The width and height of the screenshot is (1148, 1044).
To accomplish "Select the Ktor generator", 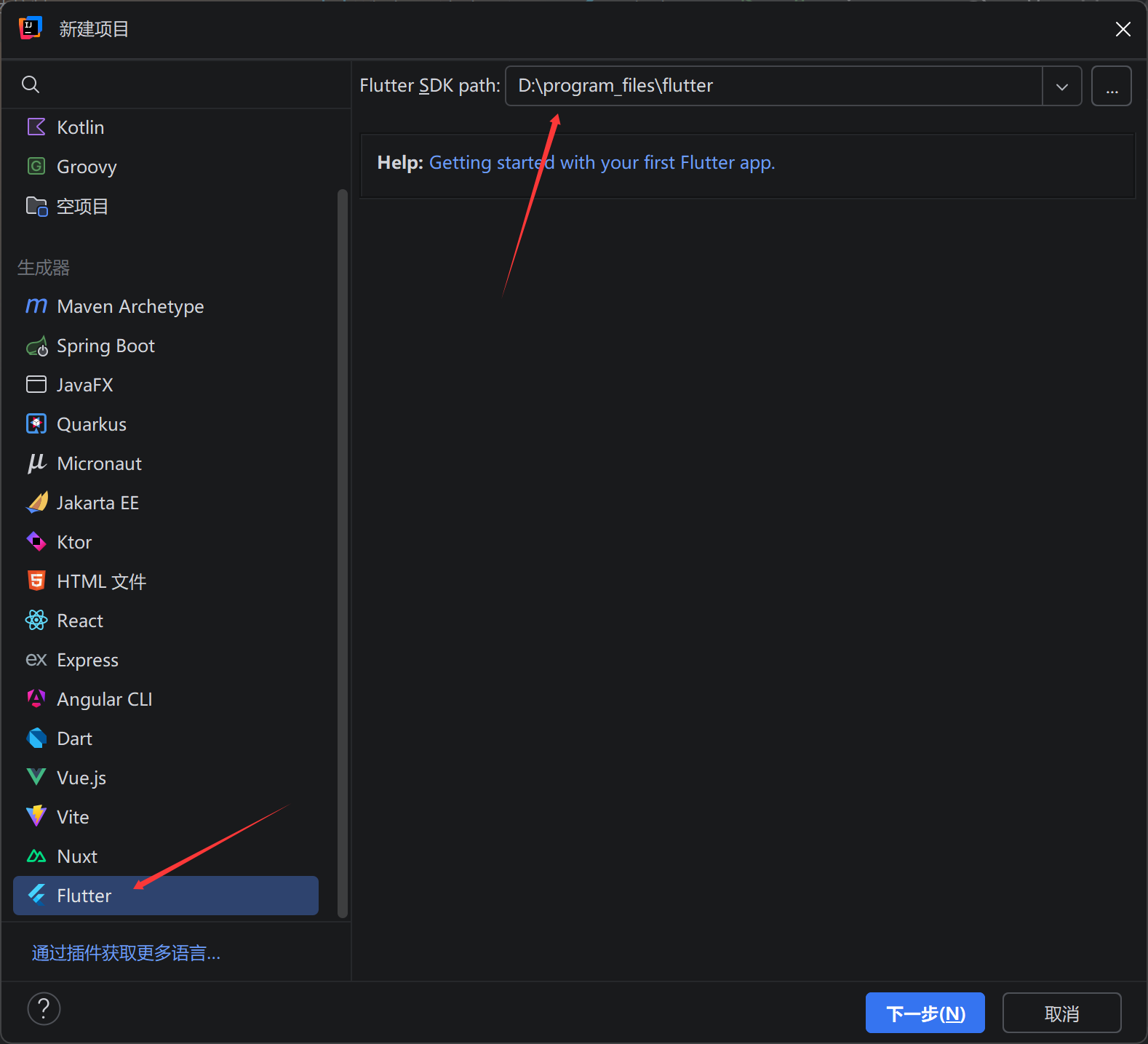I will [x=166, y=542].
